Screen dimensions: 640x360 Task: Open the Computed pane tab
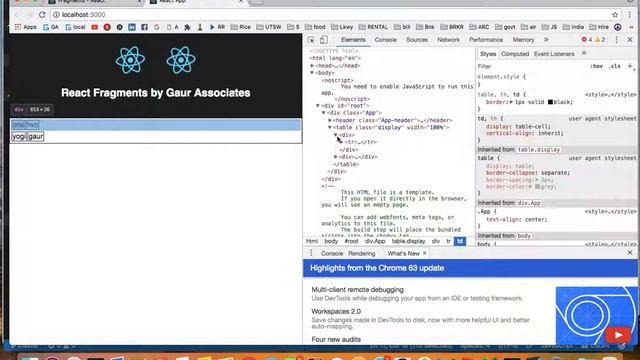click(x=515, y=54)
